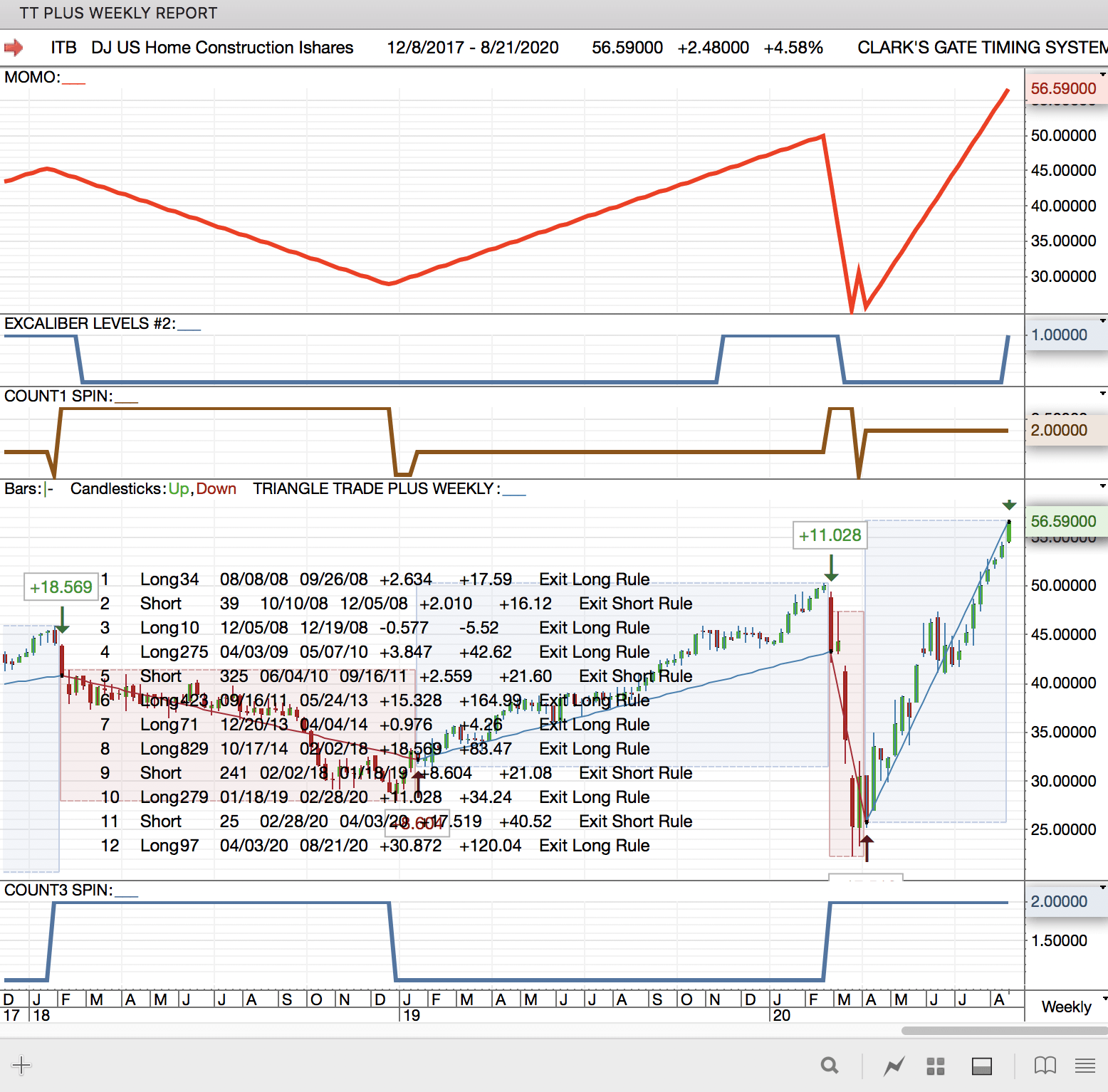This screenshot has width=1108, height=1092.
Task: Click the DJ US Home Construction Ishares name
Action: coord(222,48)
